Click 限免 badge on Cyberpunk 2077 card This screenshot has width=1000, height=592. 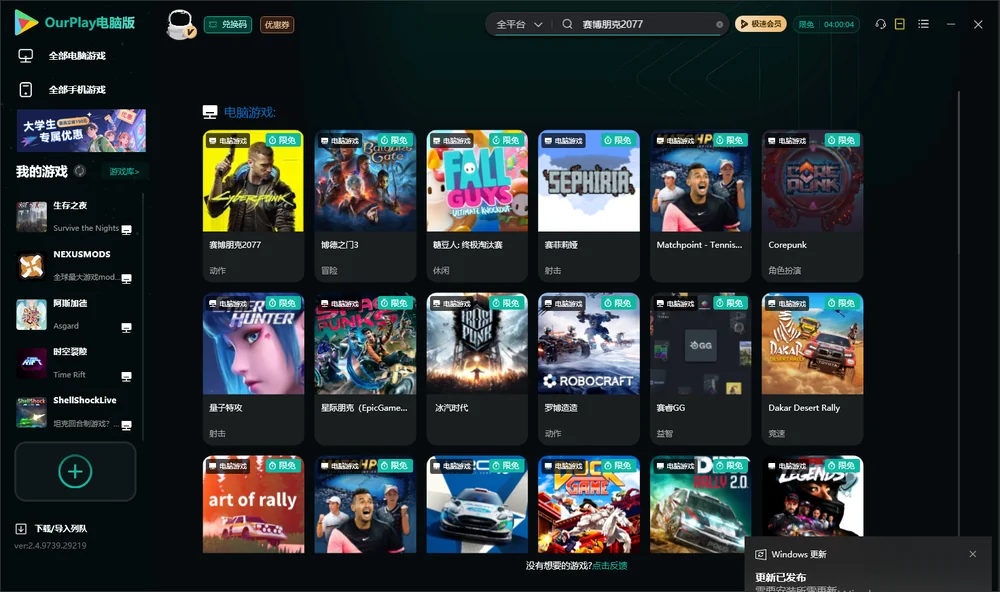click(x=283, y=140)
